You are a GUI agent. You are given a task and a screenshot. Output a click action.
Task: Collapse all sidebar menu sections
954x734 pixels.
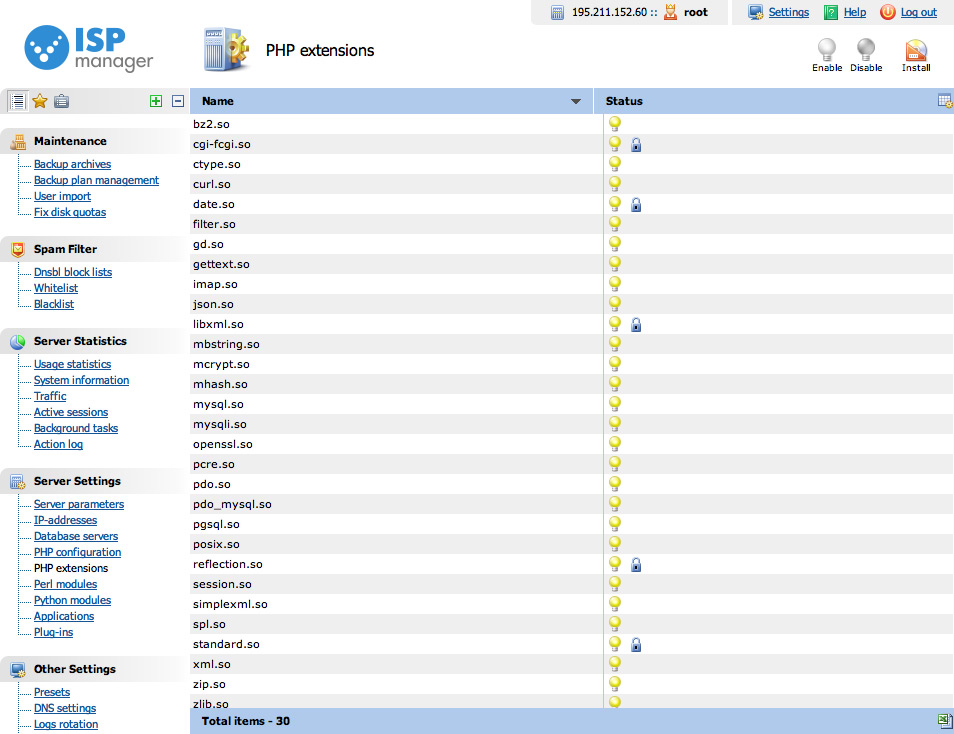(178, 101)
